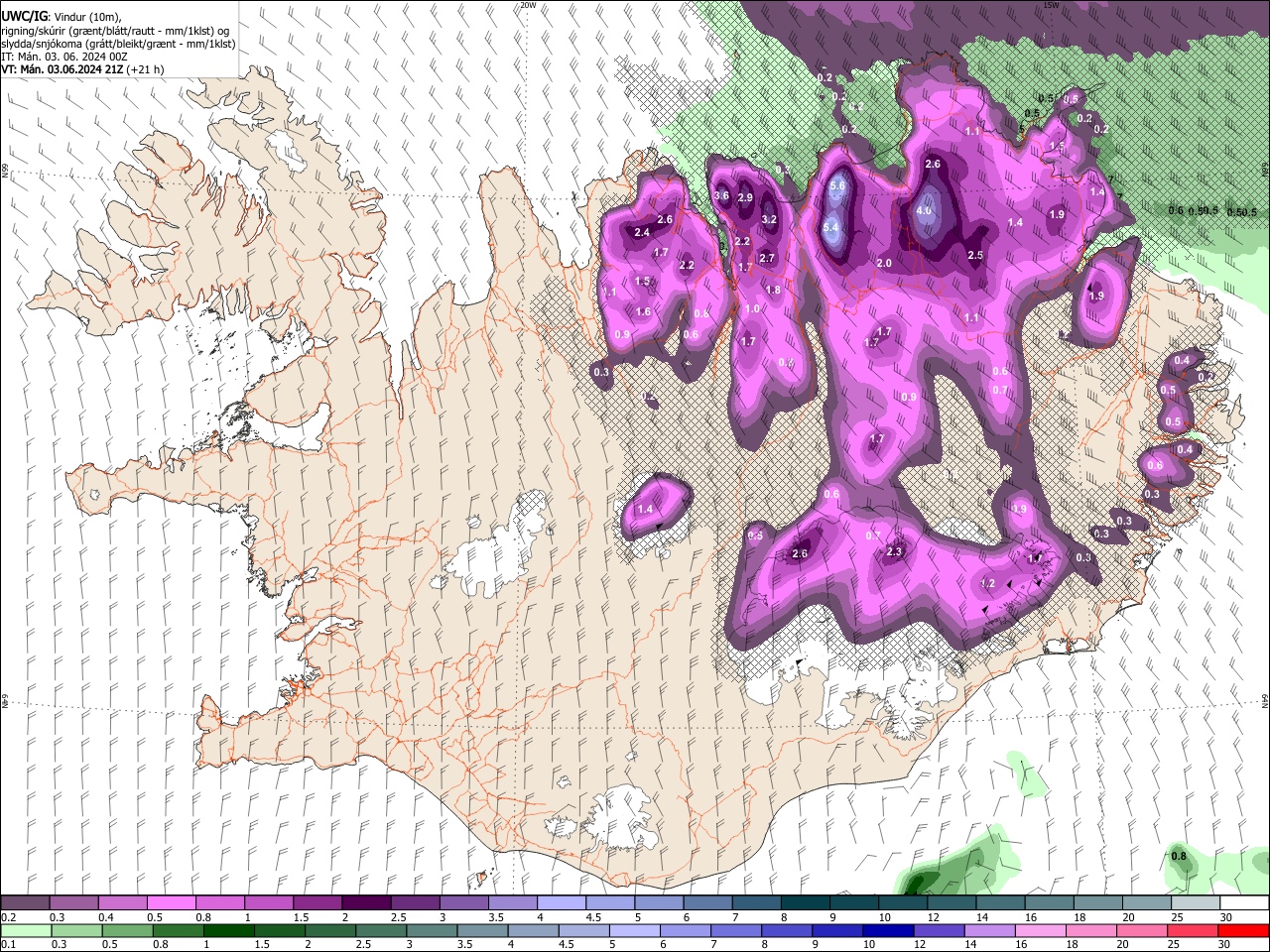Click the 0.8 rain value near bottom-right corner
This screenshot has width=1270, height=952.
click(x=1179, y=856)
